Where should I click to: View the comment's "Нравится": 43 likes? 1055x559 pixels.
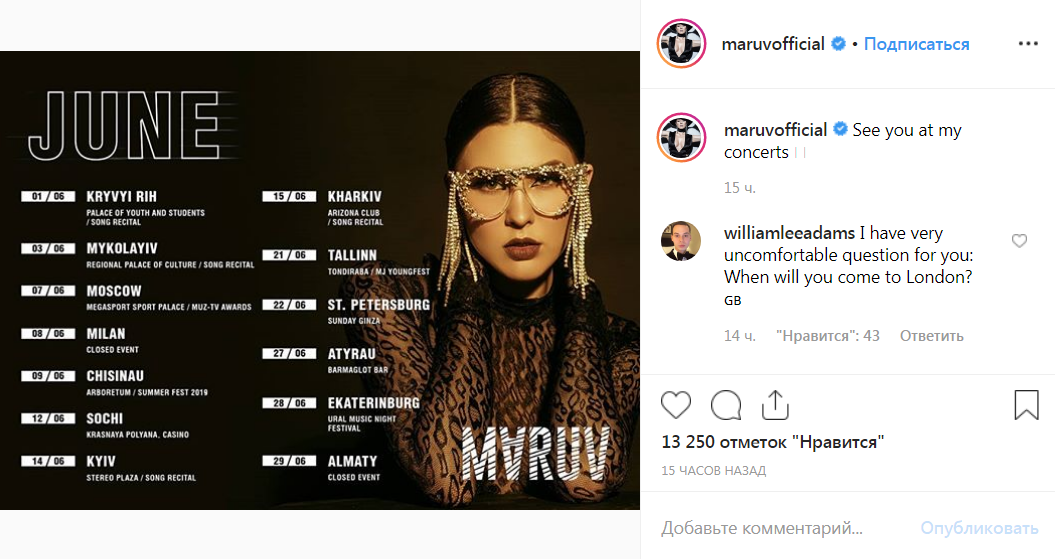[828, 336]
